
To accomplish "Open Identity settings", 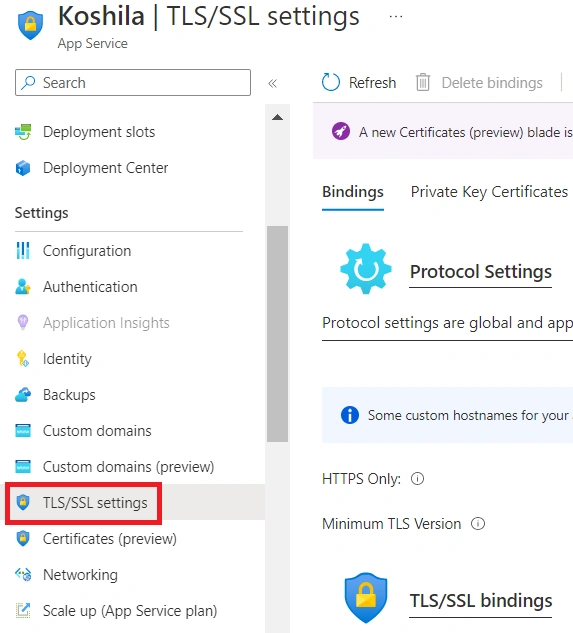I will click(x=67, y=359).
